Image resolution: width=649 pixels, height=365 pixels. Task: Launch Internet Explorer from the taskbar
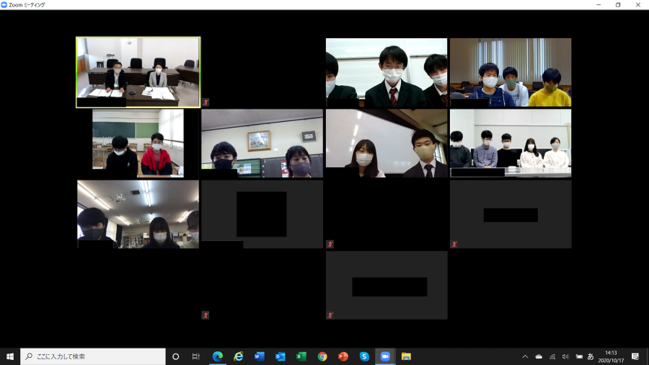pyautogui.click(x=238, y=356)
